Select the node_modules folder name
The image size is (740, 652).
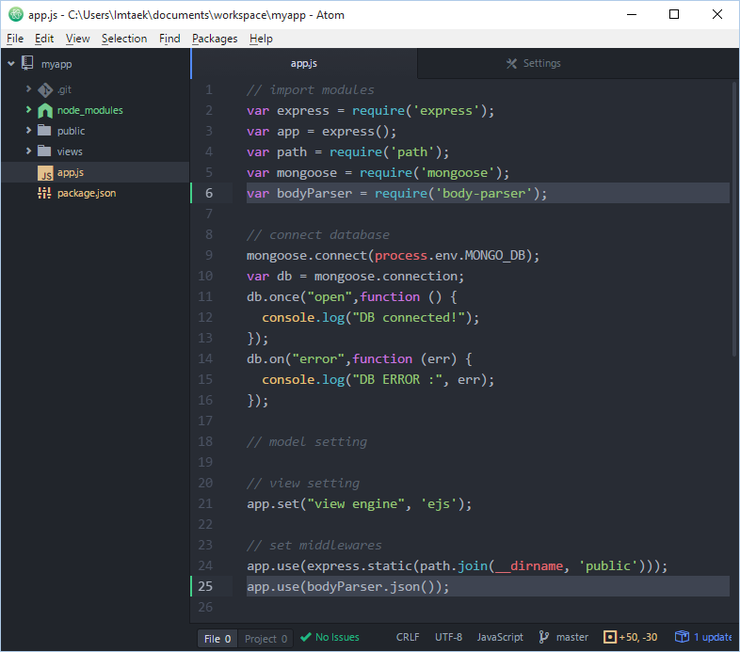(90, 110)
